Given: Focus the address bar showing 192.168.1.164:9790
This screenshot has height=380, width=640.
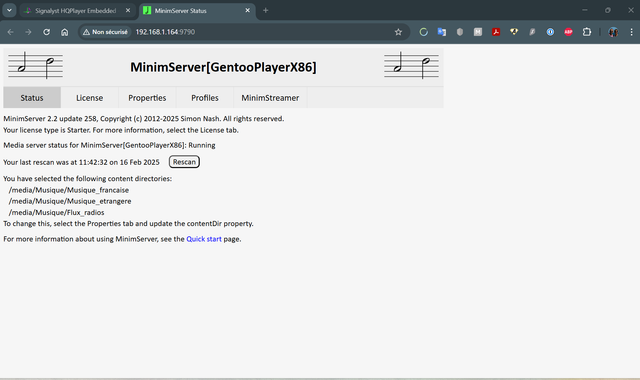Looking at the screenshot, I should (x=165, y=32).
